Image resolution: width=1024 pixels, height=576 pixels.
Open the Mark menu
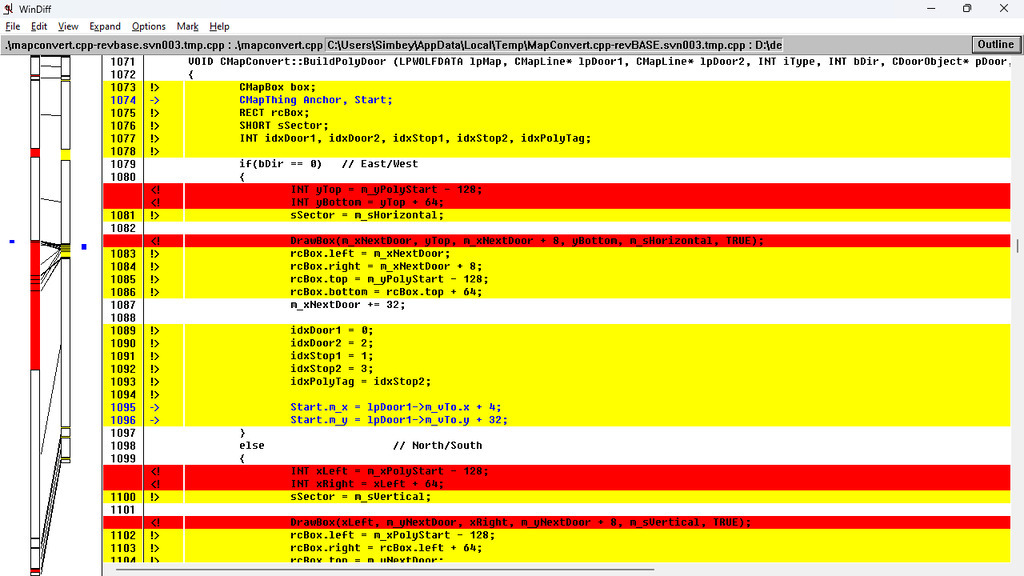tap(187, 26)
